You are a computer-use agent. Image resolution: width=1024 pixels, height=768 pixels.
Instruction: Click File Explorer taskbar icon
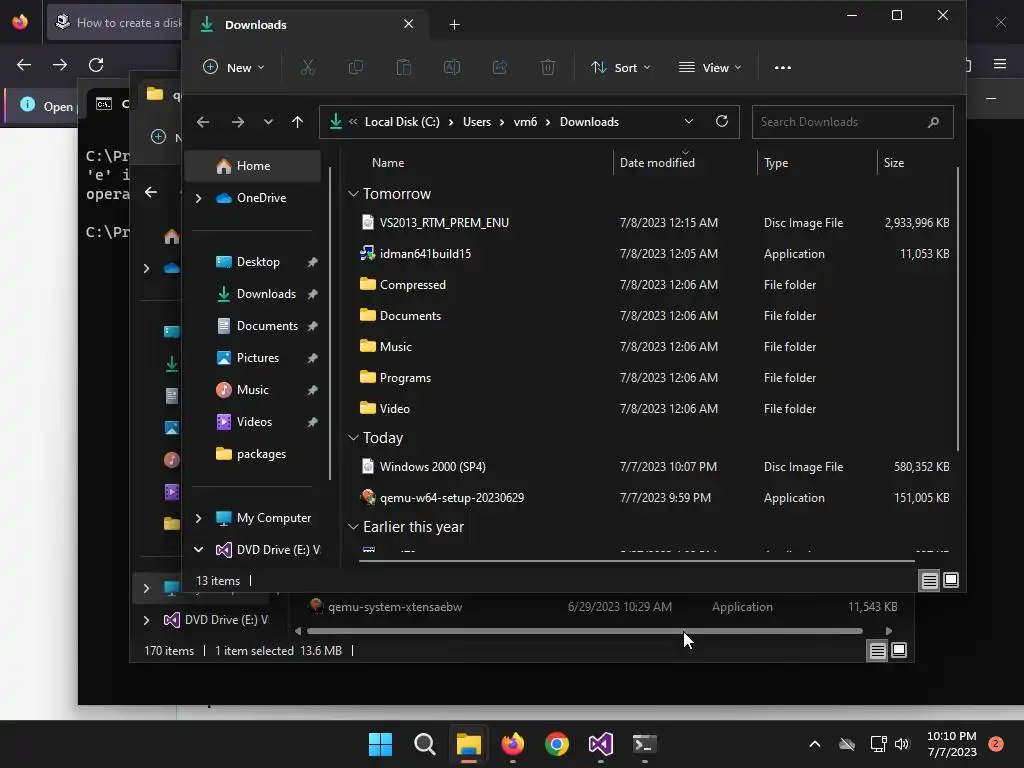coord(468,744)
